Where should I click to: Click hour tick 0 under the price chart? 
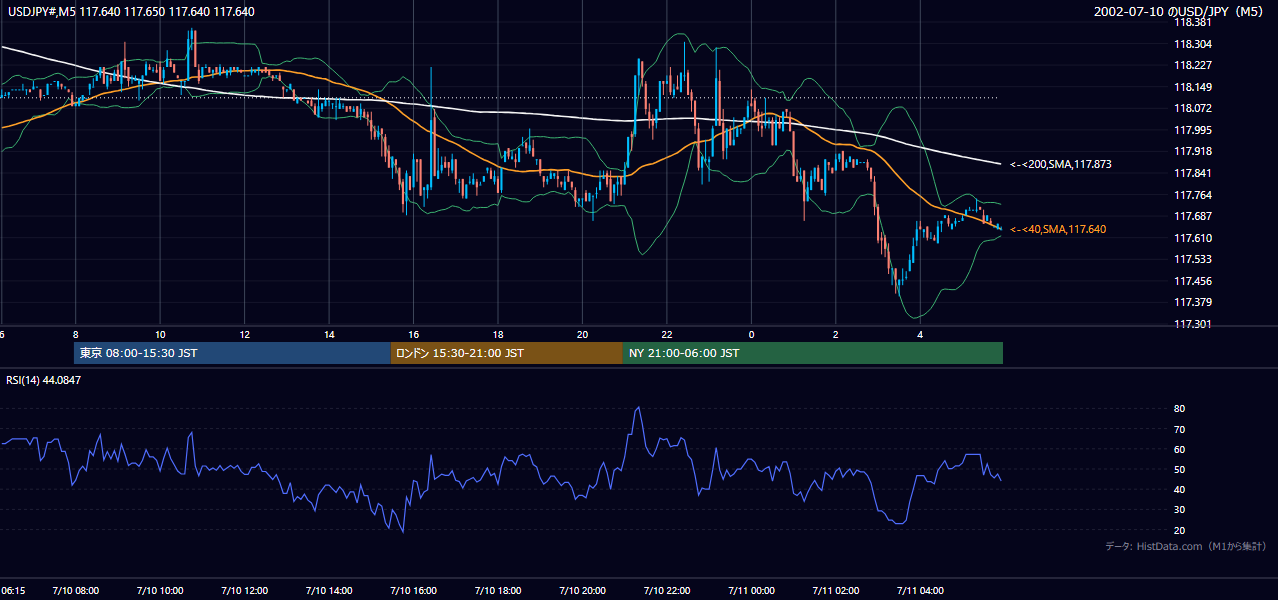coord(752,334)
